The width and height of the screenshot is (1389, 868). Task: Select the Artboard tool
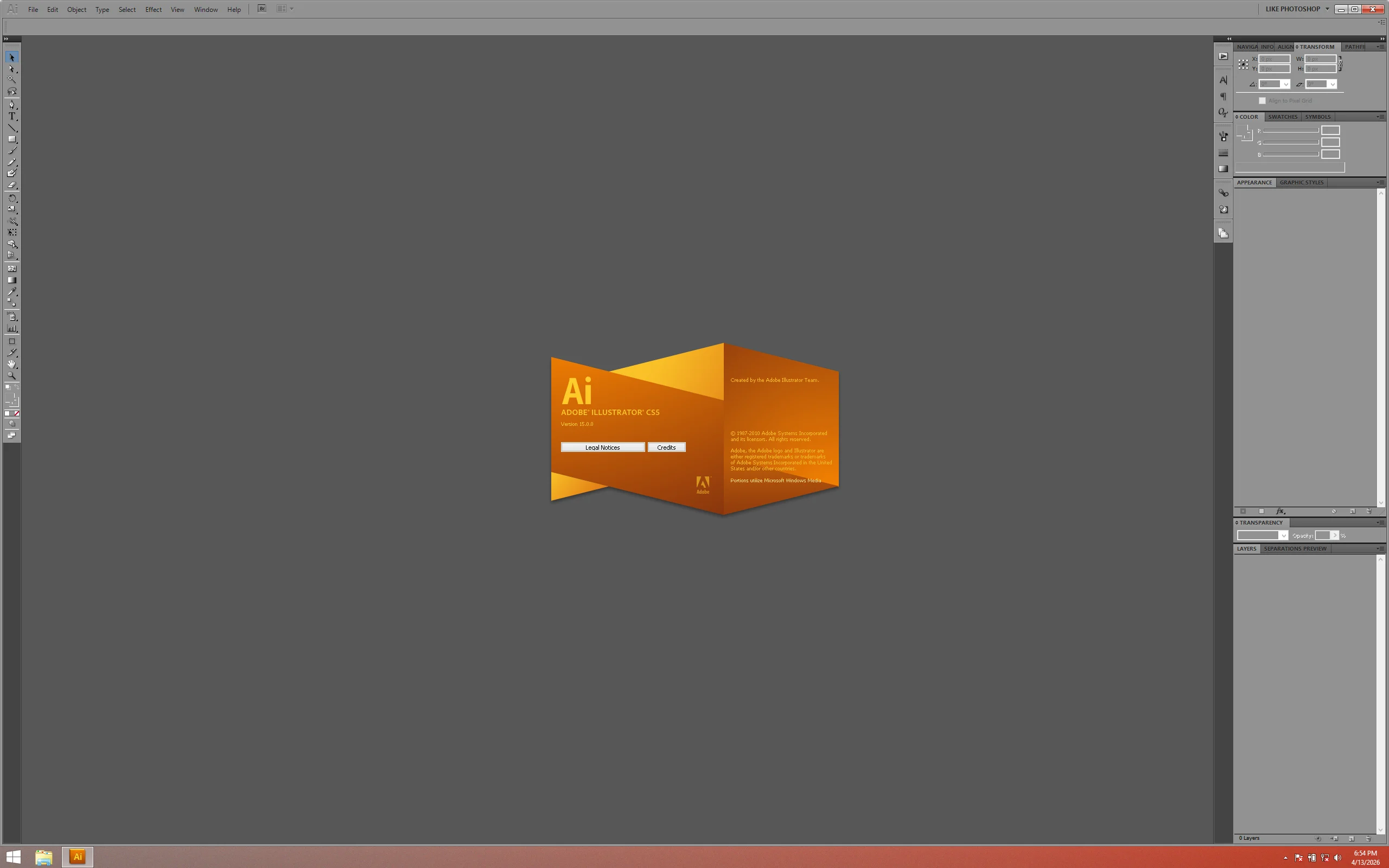pos(11,342)
